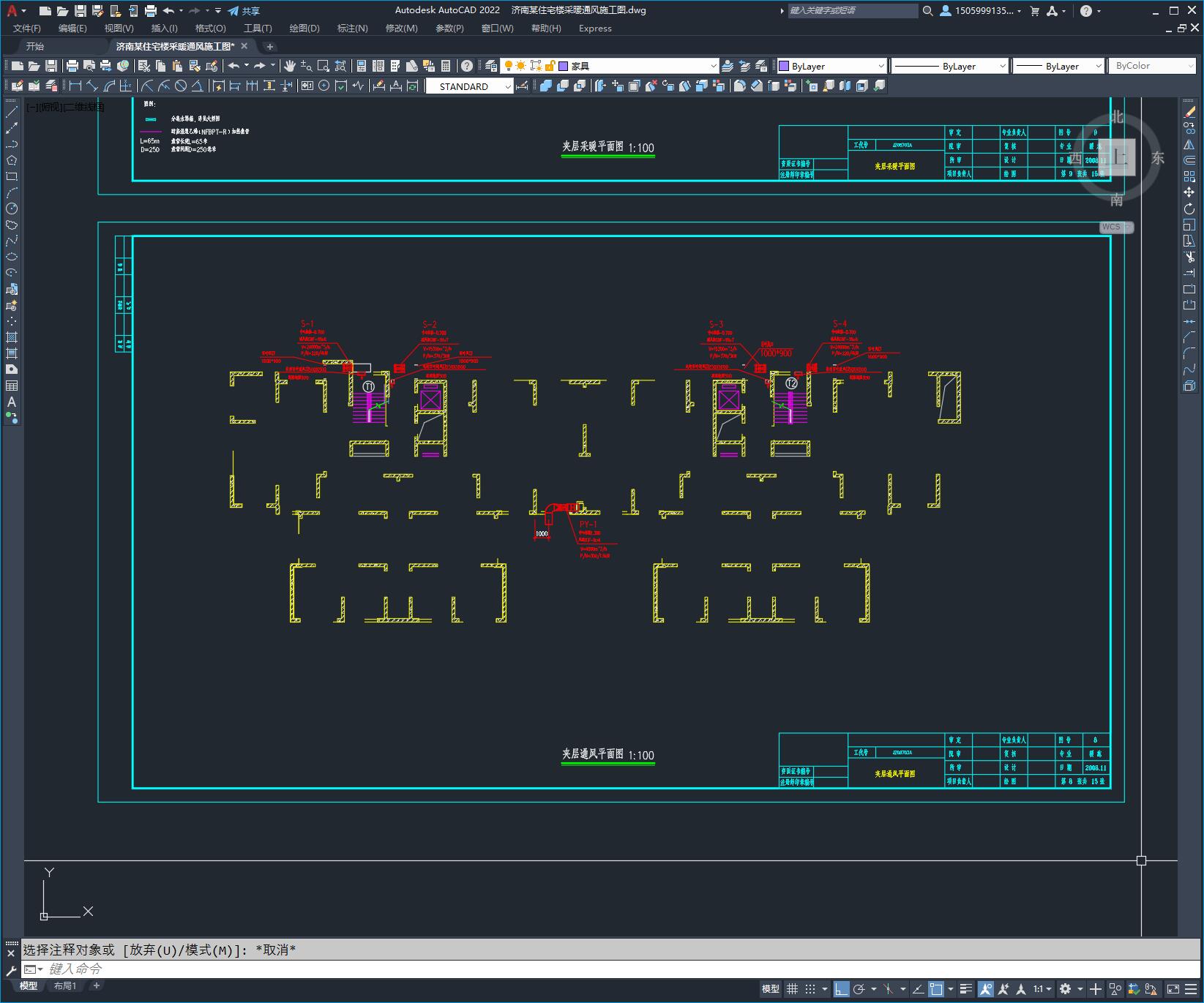Switch to the 开始 tab

35,46
